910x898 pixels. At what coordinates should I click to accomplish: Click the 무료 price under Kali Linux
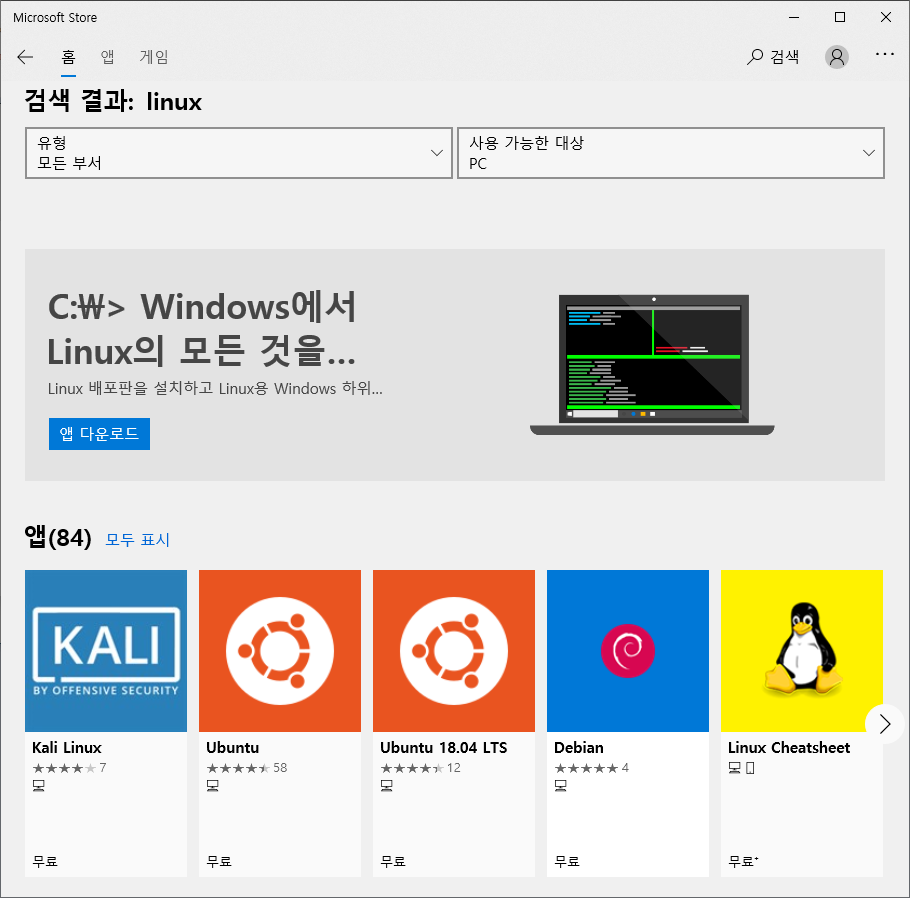[x=45, y=861]
